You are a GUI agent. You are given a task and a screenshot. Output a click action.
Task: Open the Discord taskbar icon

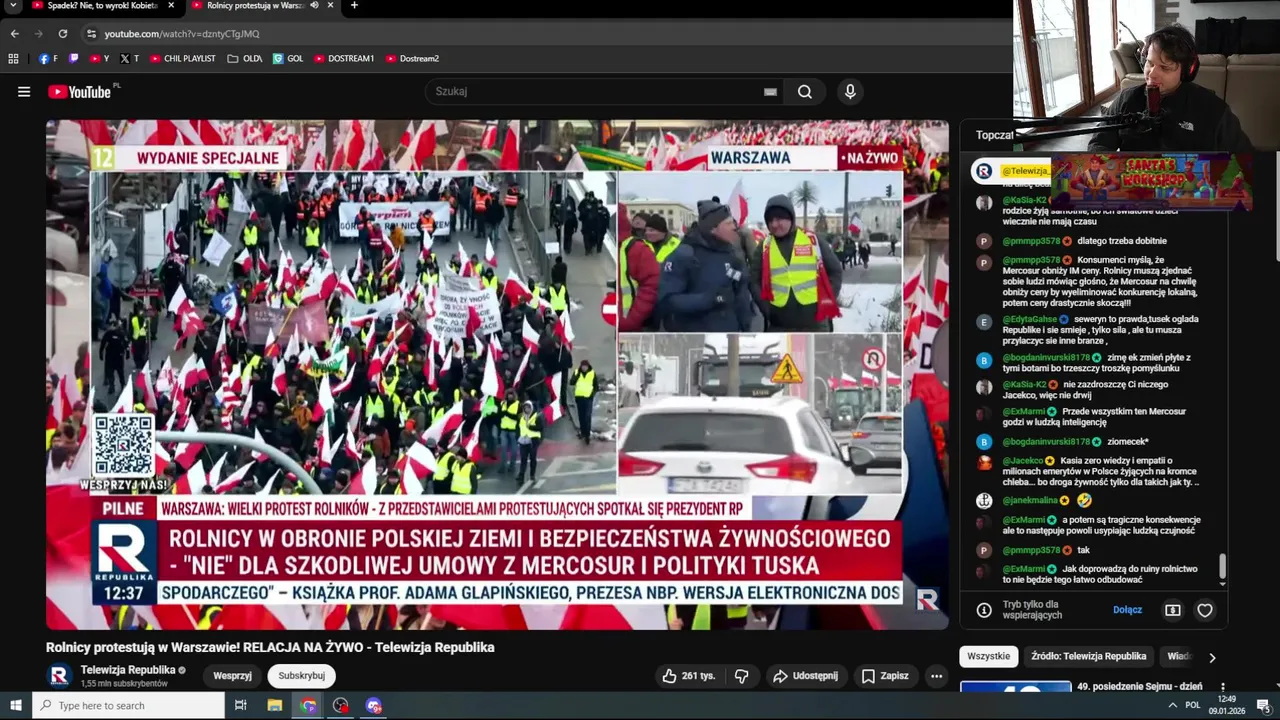point(374,705)
